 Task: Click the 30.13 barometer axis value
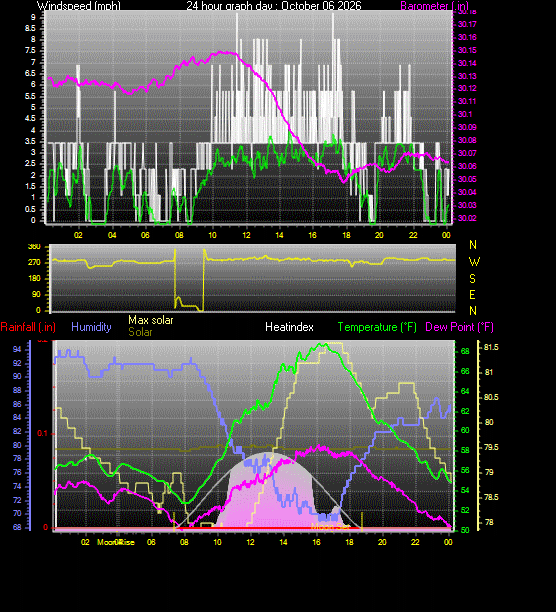(467, 76)
